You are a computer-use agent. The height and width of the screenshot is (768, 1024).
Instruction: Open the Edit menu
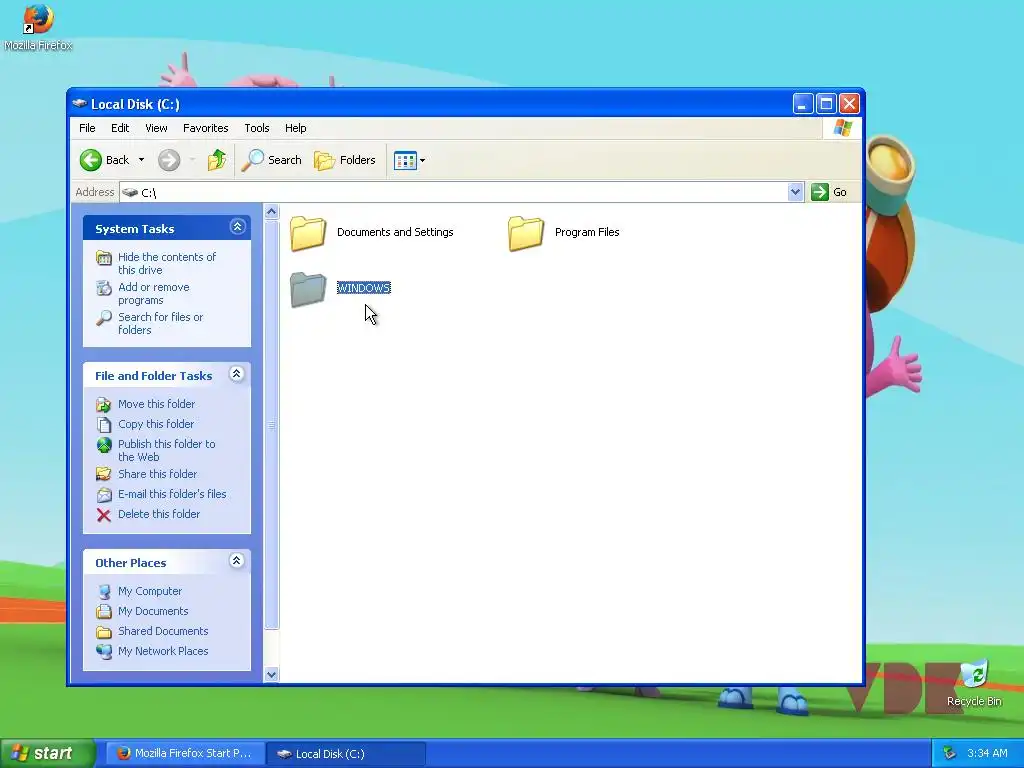tap(120, 128)
